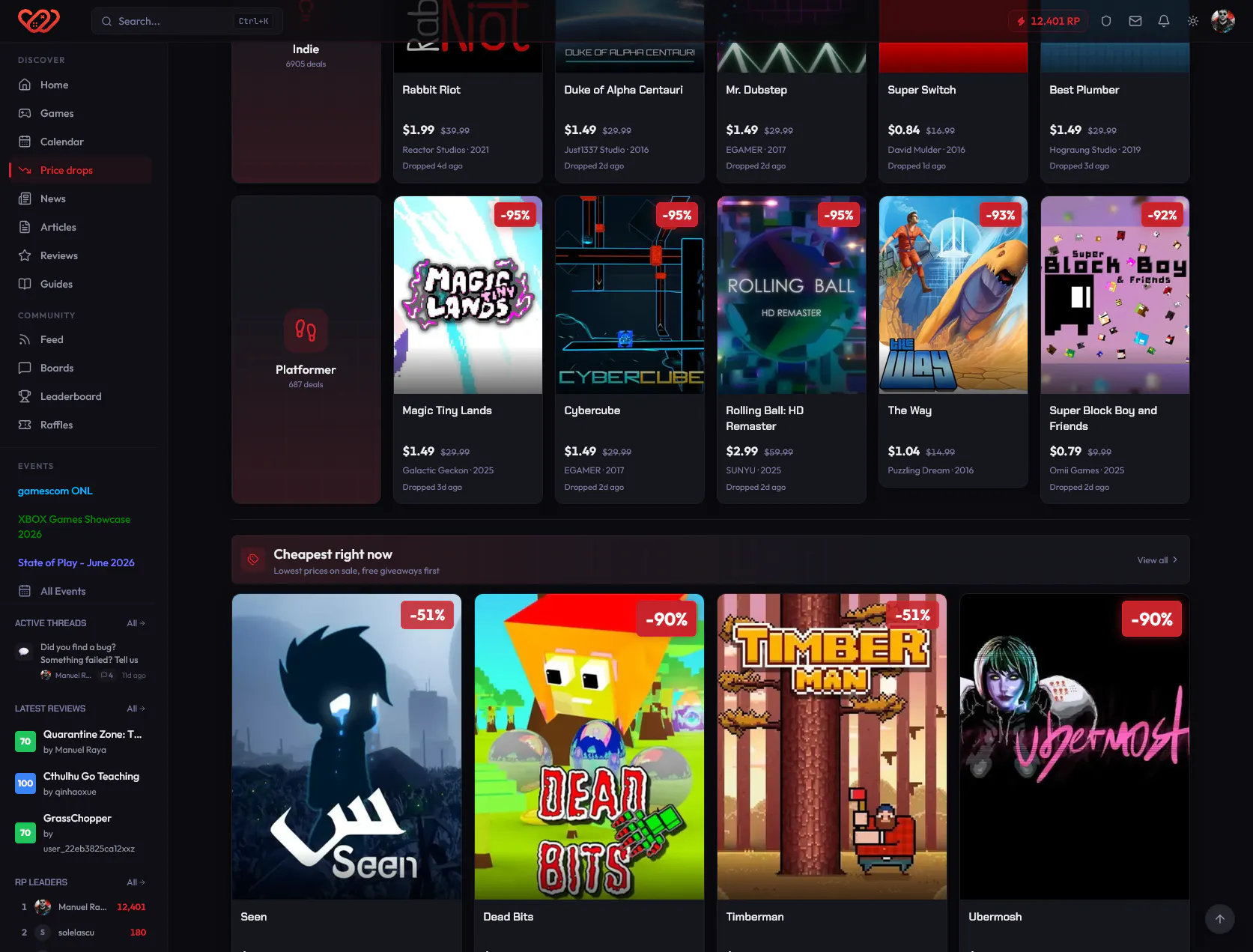
Task: Open Games in the sidebar
Action: point(81,113)
